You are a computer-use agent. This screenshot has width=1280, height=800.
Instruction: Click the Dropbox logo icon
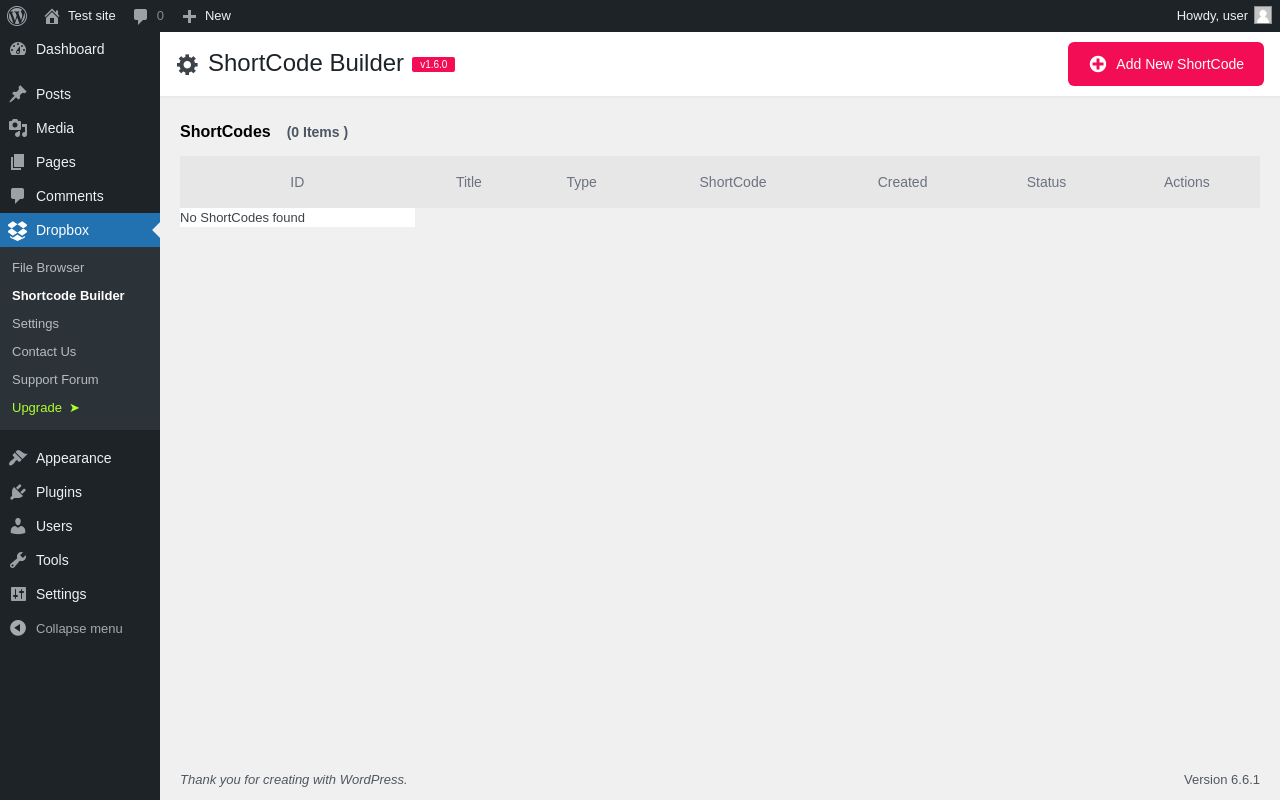tap(18, 230)
